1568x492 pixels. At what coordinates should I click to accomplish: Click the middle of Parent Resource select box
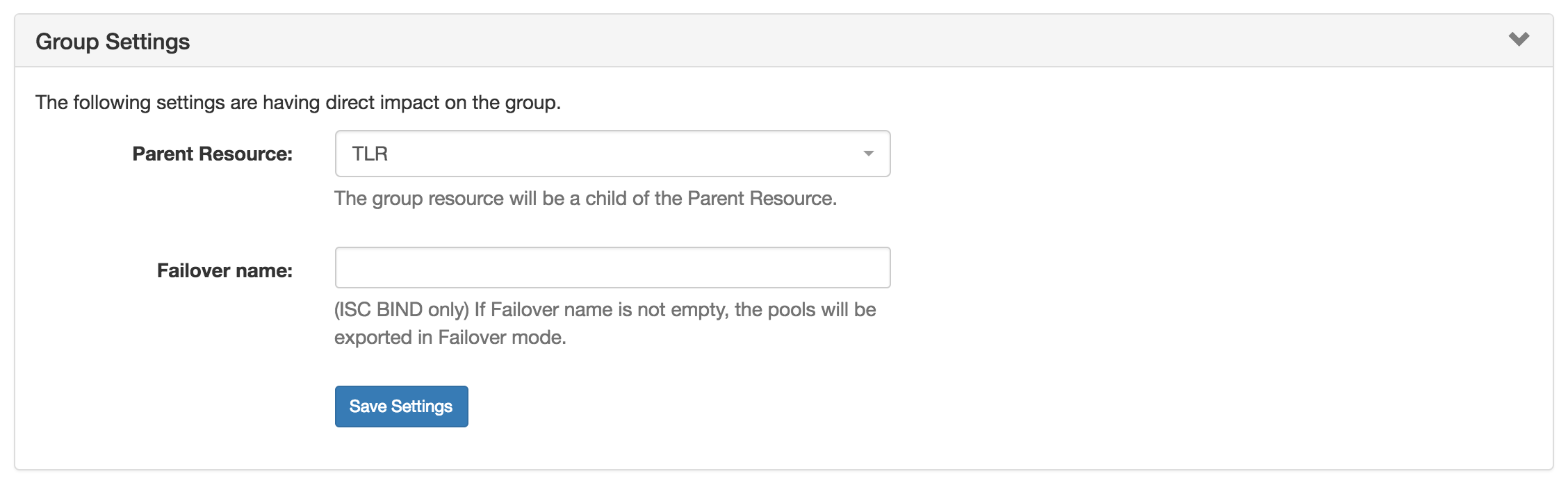pos(612,154)
